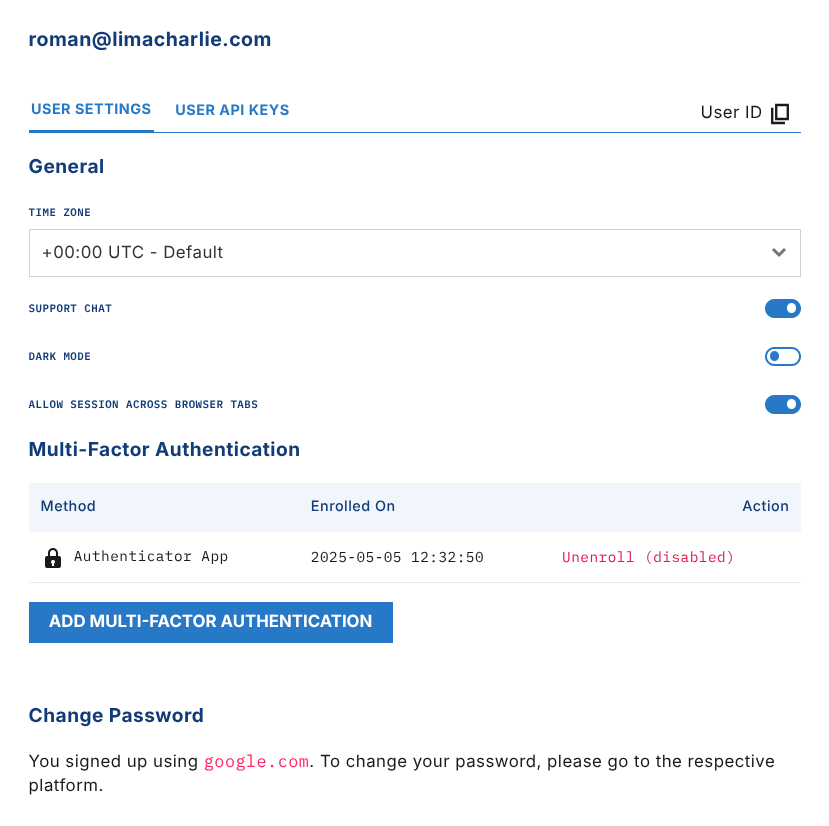Image resolution: width=829 pixels, height=826 pixels.
Task: Copy the User ID with the copy icon
Action: (x=781, y=113)
